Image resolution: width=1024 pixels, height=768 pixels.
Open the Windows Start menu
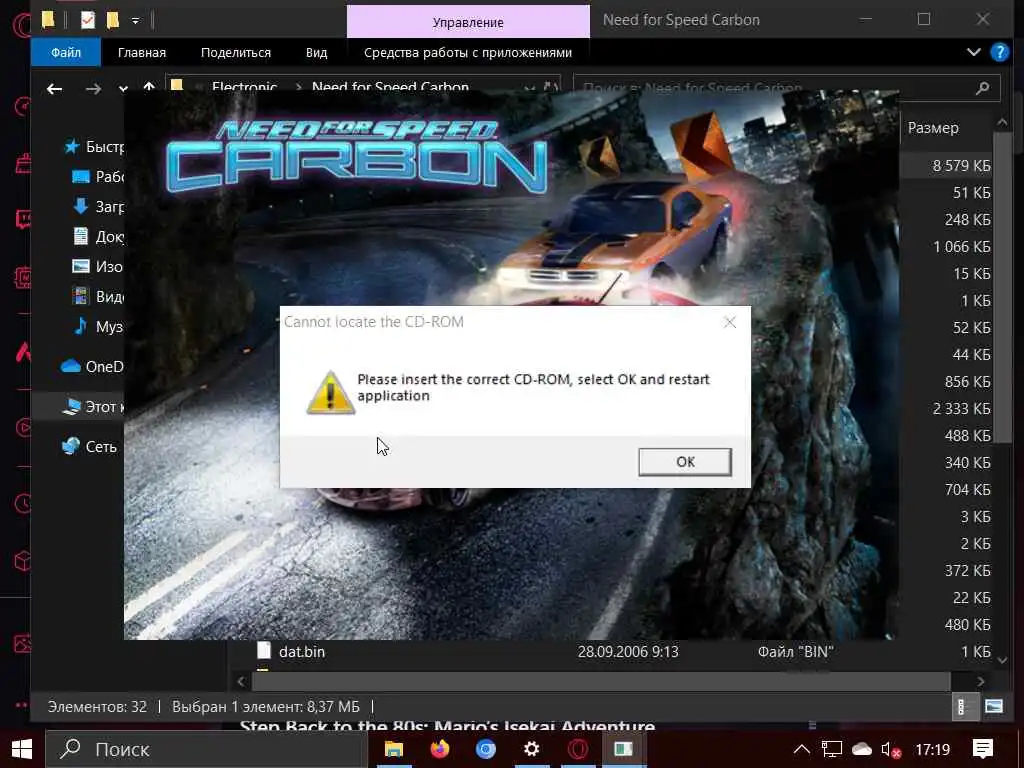[22, 749]
